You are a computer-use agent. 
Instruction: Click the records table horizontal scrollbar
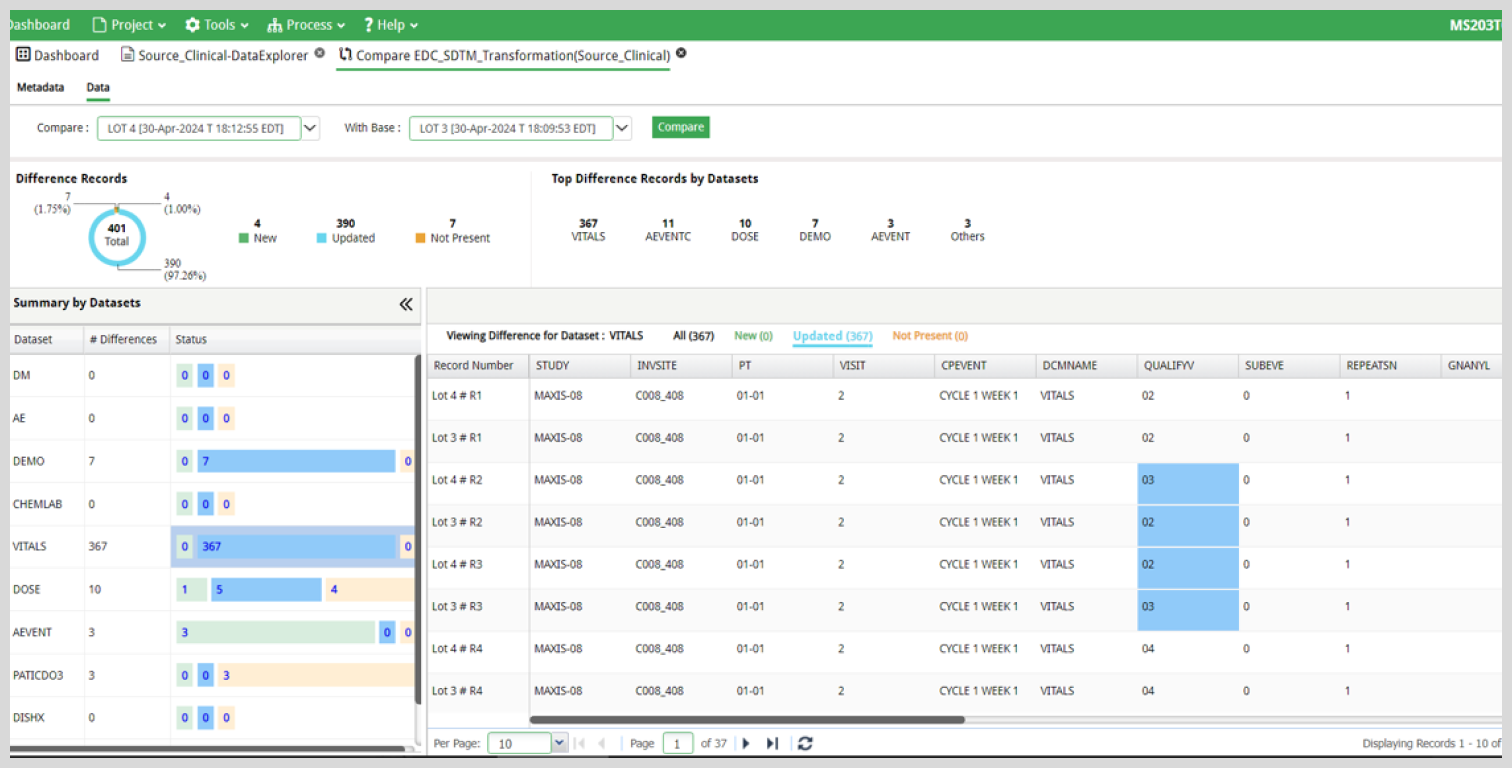pyautogui.click(x=746, y=719)
